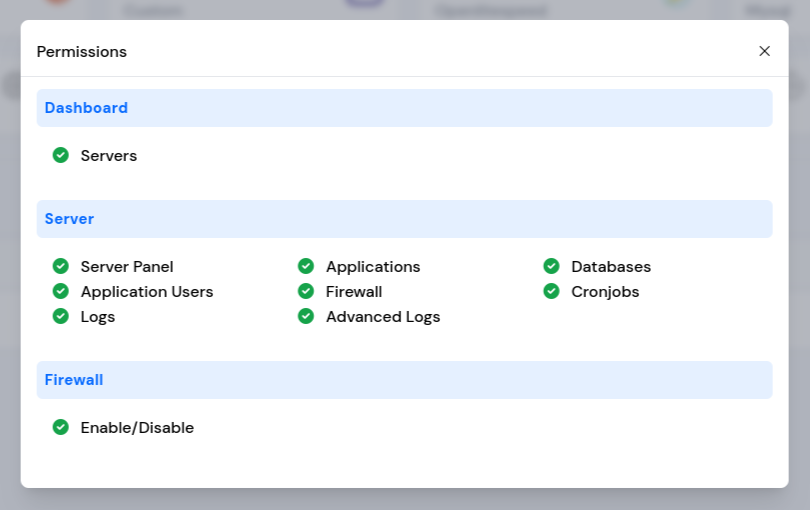The height and width of the screenshot is (510, 810).
Task: Click the Advanced Logs label text
Action: pos(382,317)
